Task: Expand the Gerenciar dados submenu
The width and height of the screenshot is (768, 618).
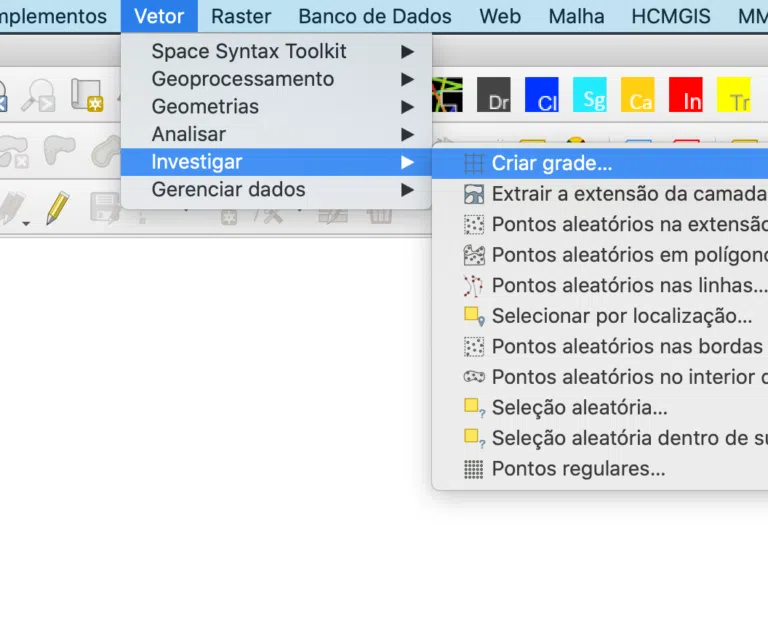Action: tap(276, 190)
